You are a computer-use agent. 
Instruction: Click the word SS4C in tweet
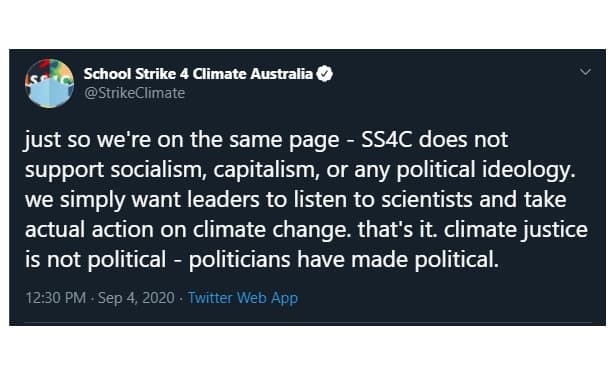pyautogui.click(x=387, y=140)
